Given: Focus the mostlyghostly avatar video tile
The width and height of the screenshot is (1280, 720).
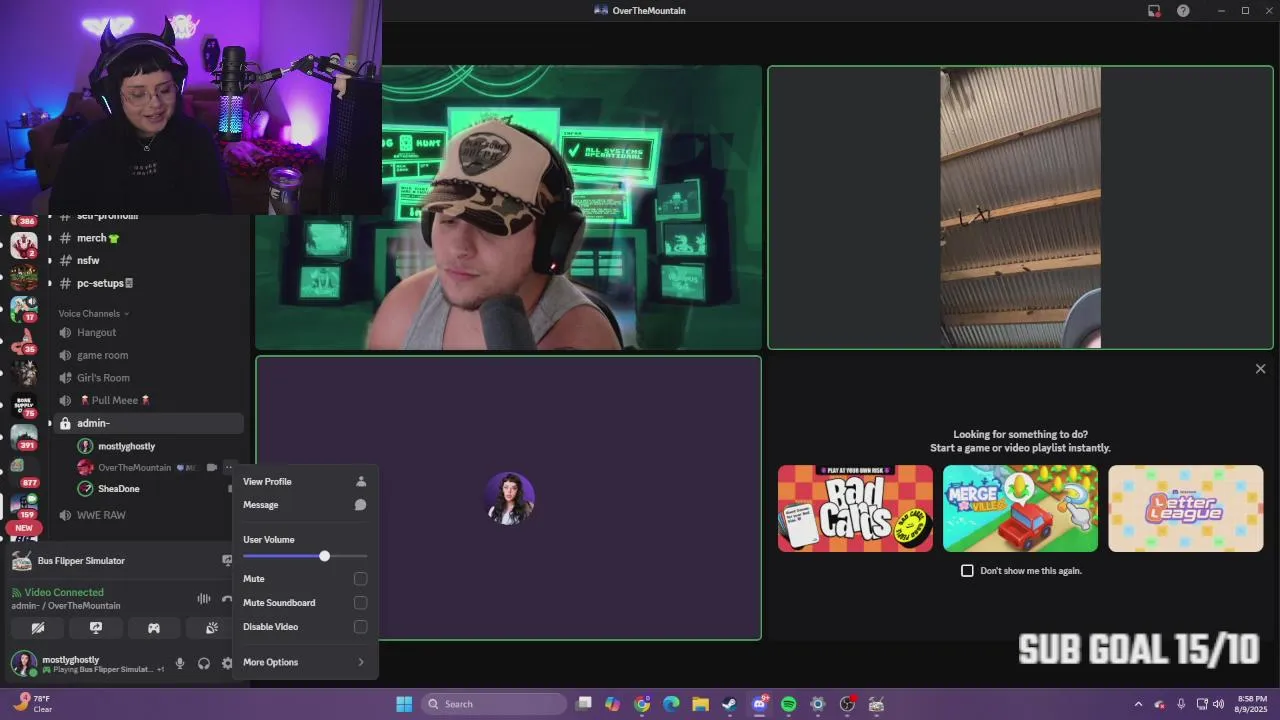Looking at the screenshot, I should coord(509,498).
